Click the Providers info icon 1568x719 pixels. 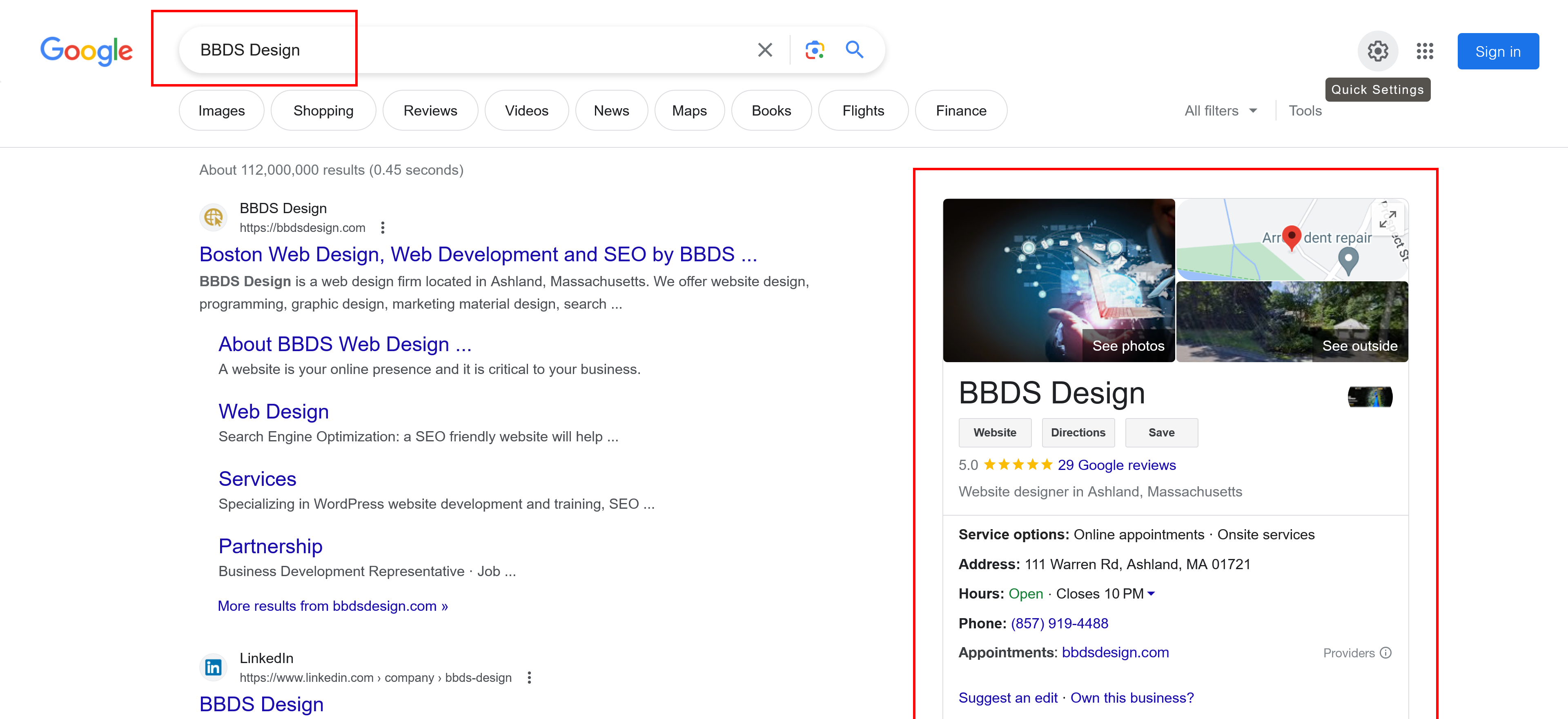click(x=1385, y=653)
